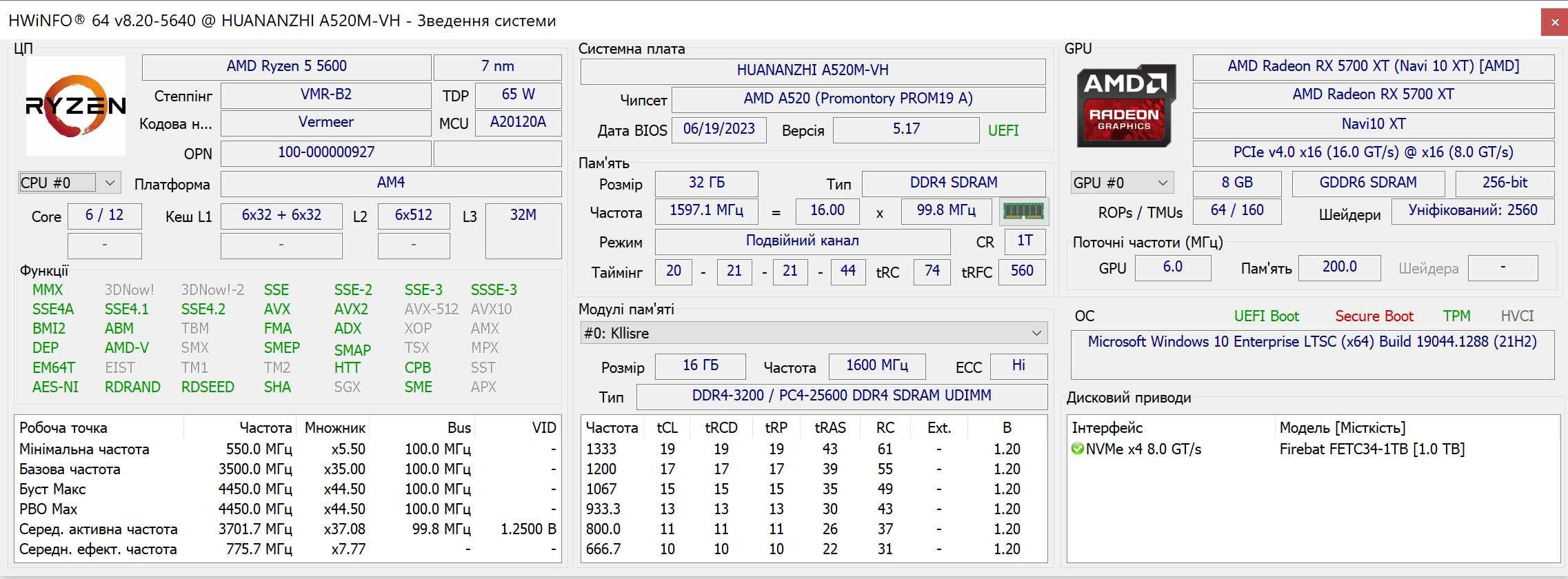Screen dimensions: 1568x579
Task: Click the 32M L3 cache field
Action: 523,231
